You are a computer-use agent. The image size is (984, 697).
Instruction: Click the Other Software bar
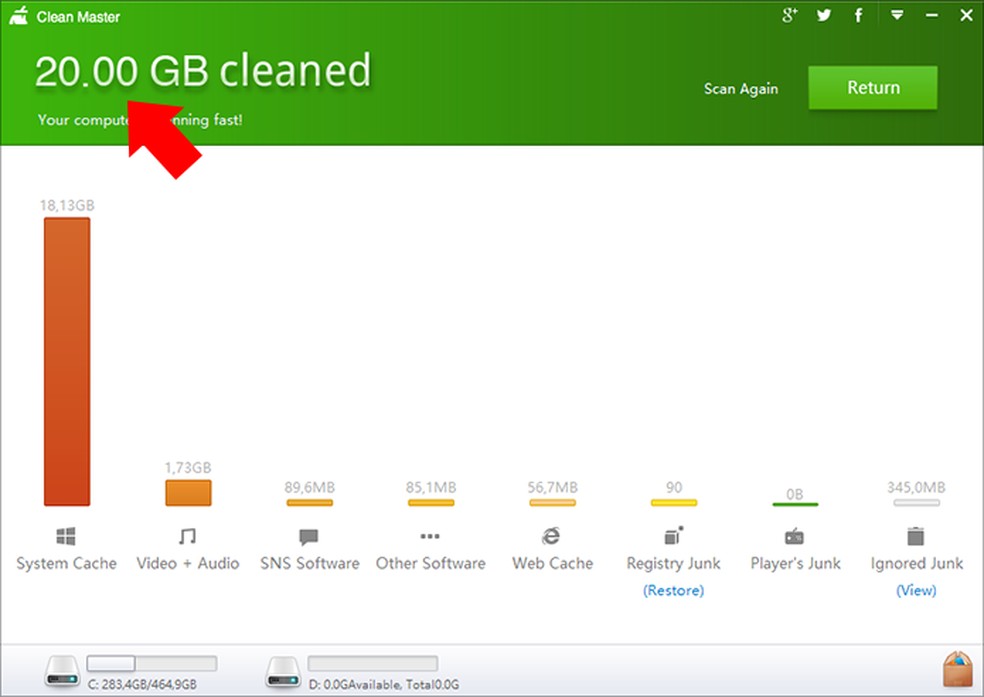(431, 503)
